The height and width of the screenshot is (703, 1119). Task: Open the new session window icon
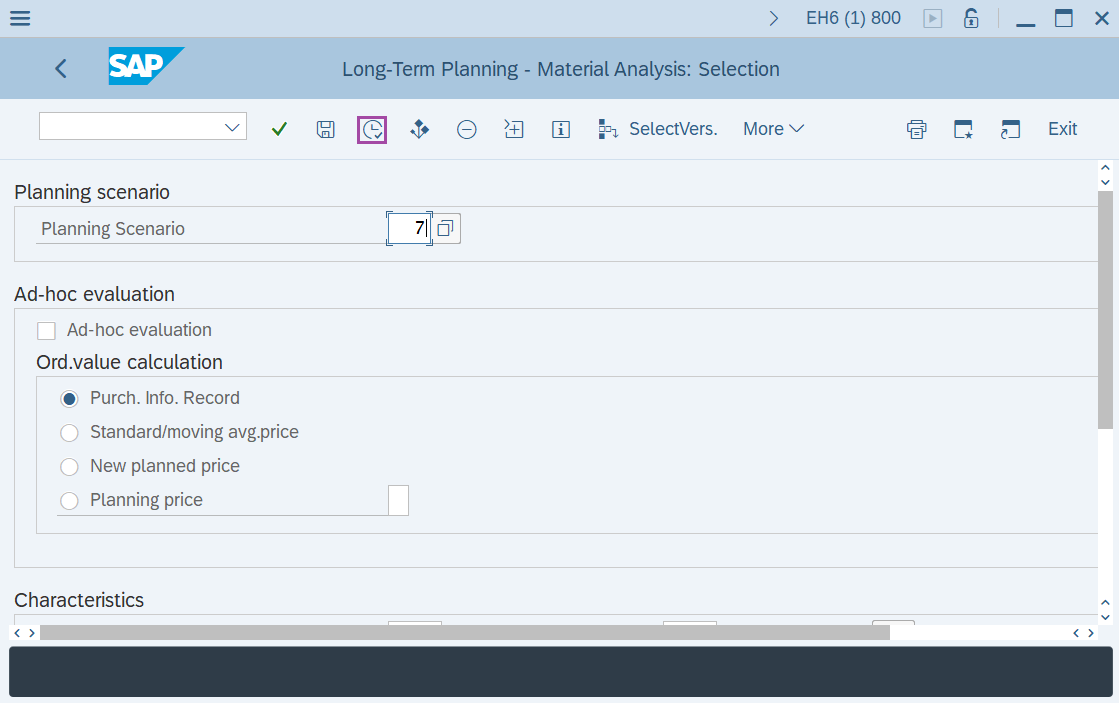[1010, 129]
